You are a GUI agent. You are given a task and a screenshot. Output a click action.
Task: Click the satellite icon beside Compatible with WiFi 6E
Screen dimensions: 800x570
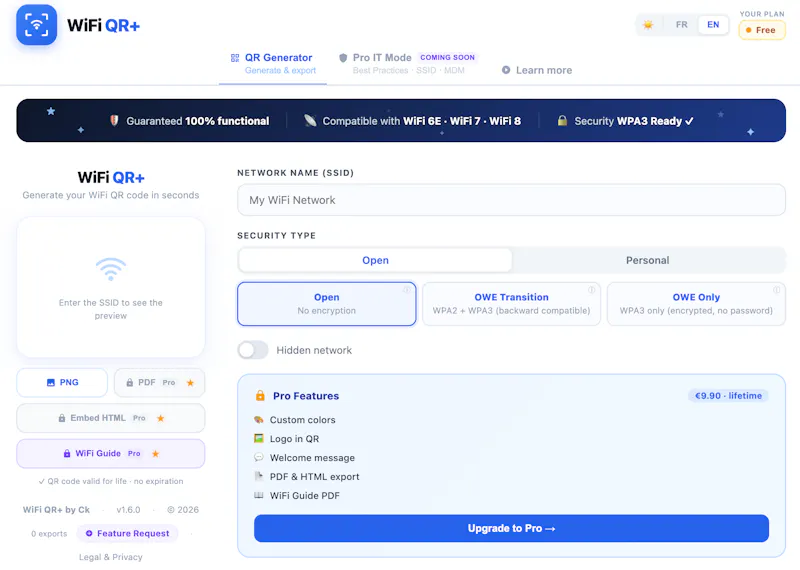pos(310,120)
